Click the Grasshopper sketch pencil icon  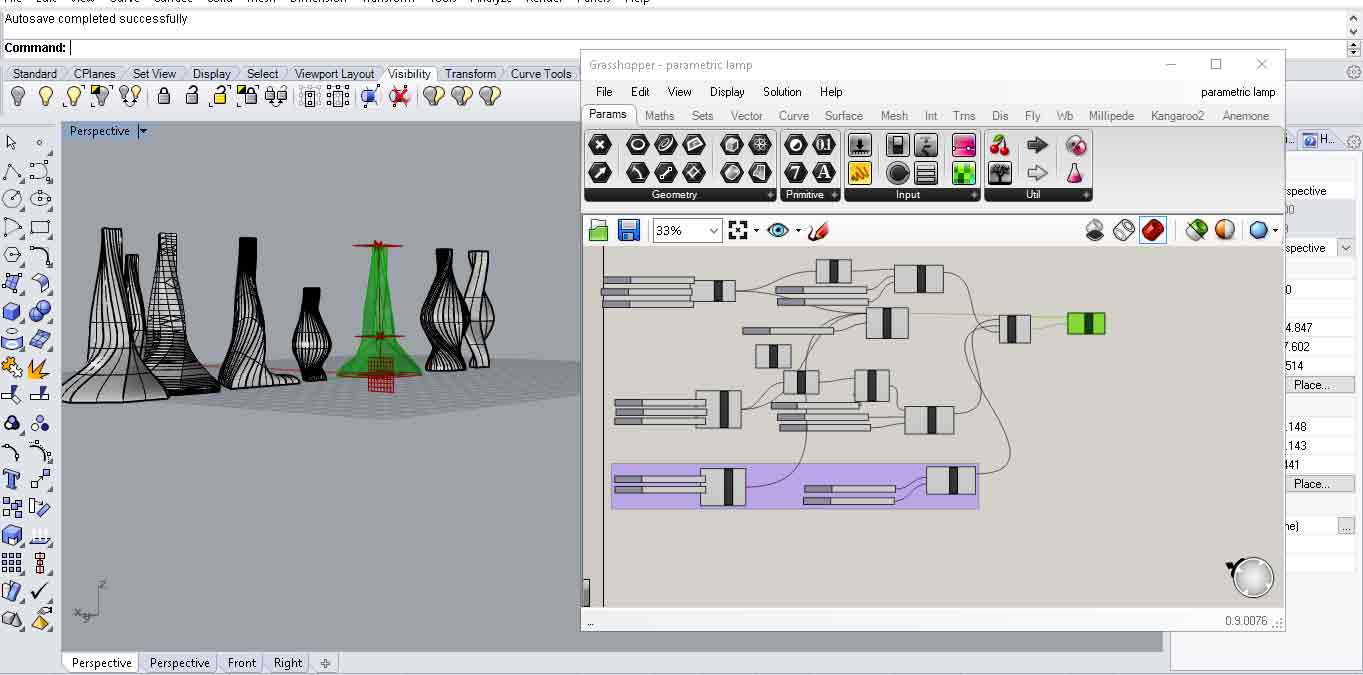[818, 231]
